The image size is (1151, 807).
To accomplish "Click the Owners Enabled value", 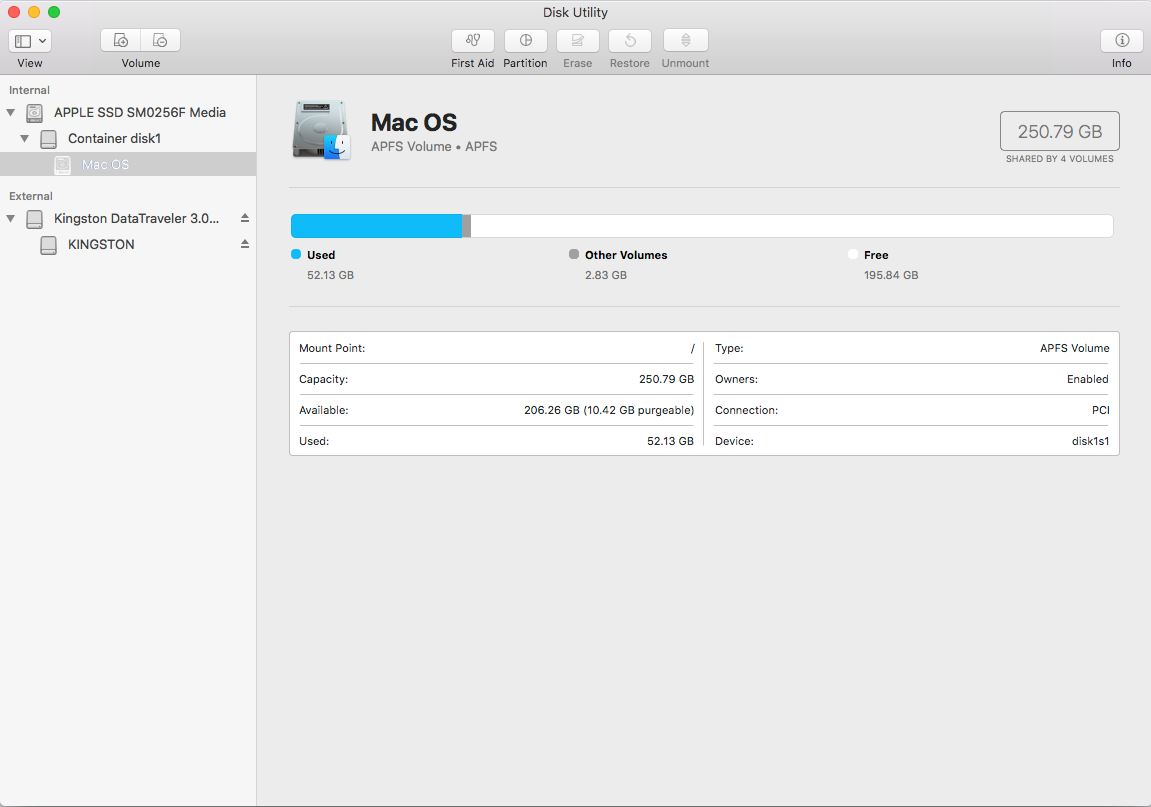I will 1088,379.
